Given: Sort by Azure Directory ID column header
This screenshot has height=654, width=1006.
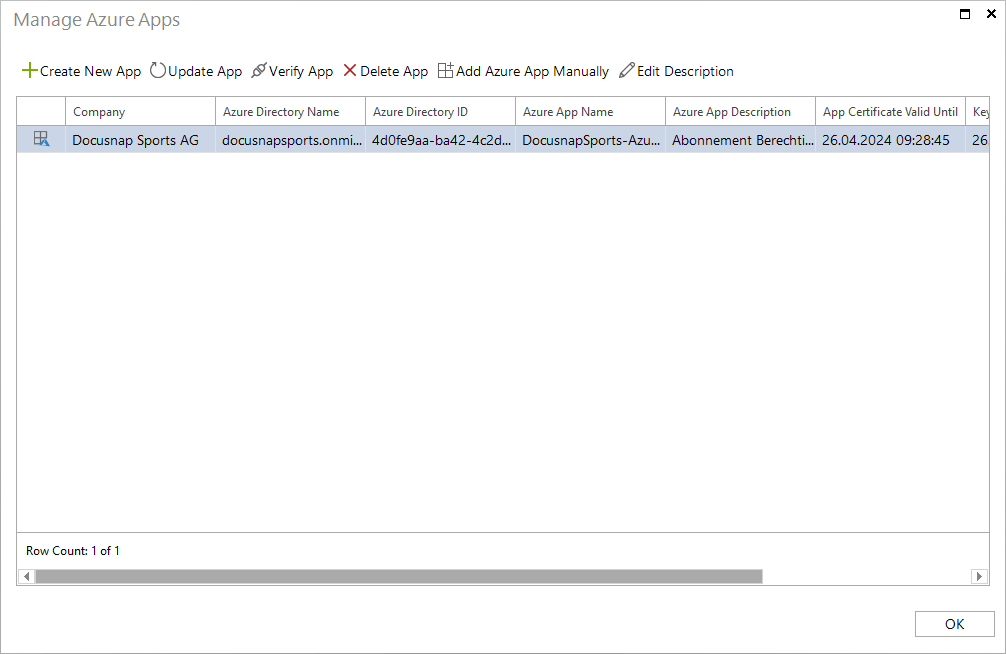Looking at the screenshot, I should [441, 112].
